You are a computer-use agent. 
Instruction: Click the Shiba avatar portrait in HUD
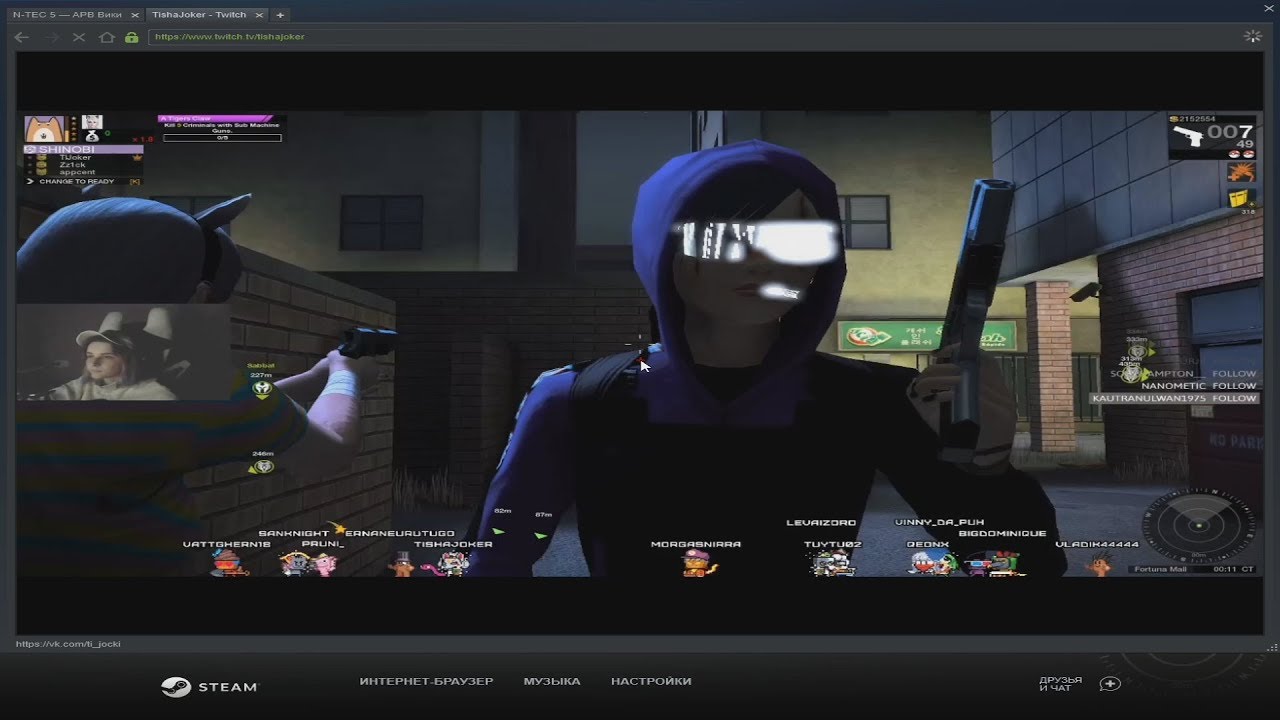point(44,128)
